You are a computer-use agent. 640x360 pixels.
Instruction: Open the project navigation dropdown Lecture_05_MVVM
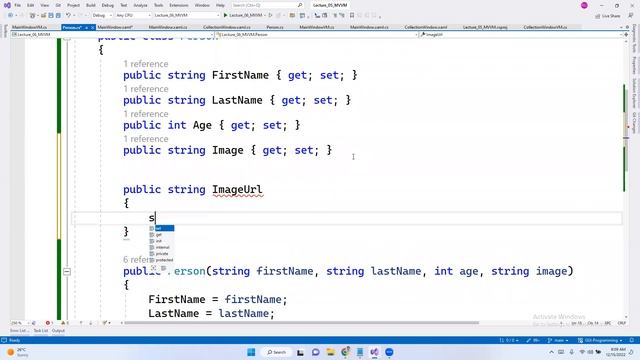[x=112, y=35]
